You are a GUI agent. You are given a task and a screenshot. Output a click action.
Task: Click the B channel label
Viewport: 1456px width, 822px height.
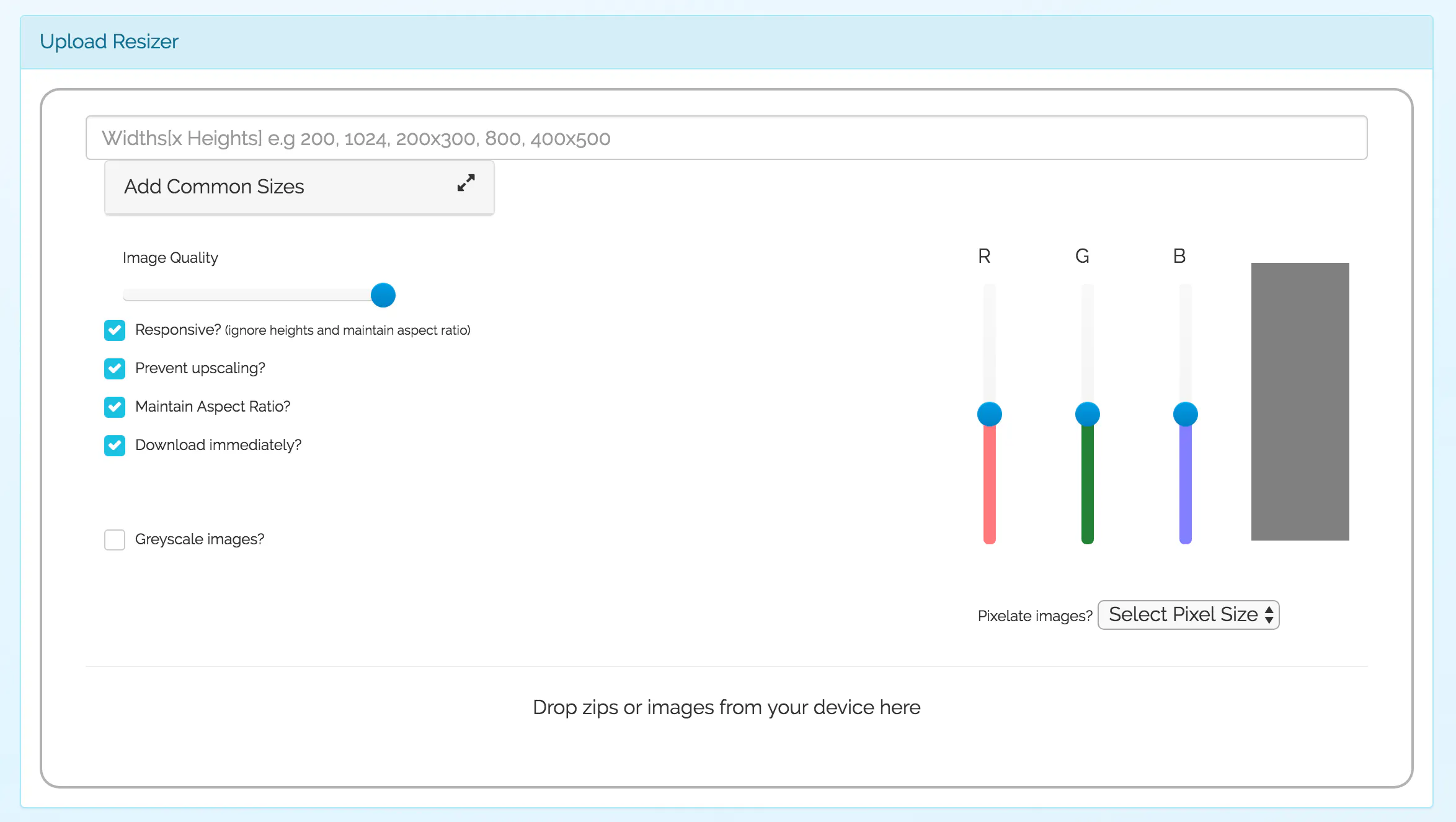point(1179,256)
